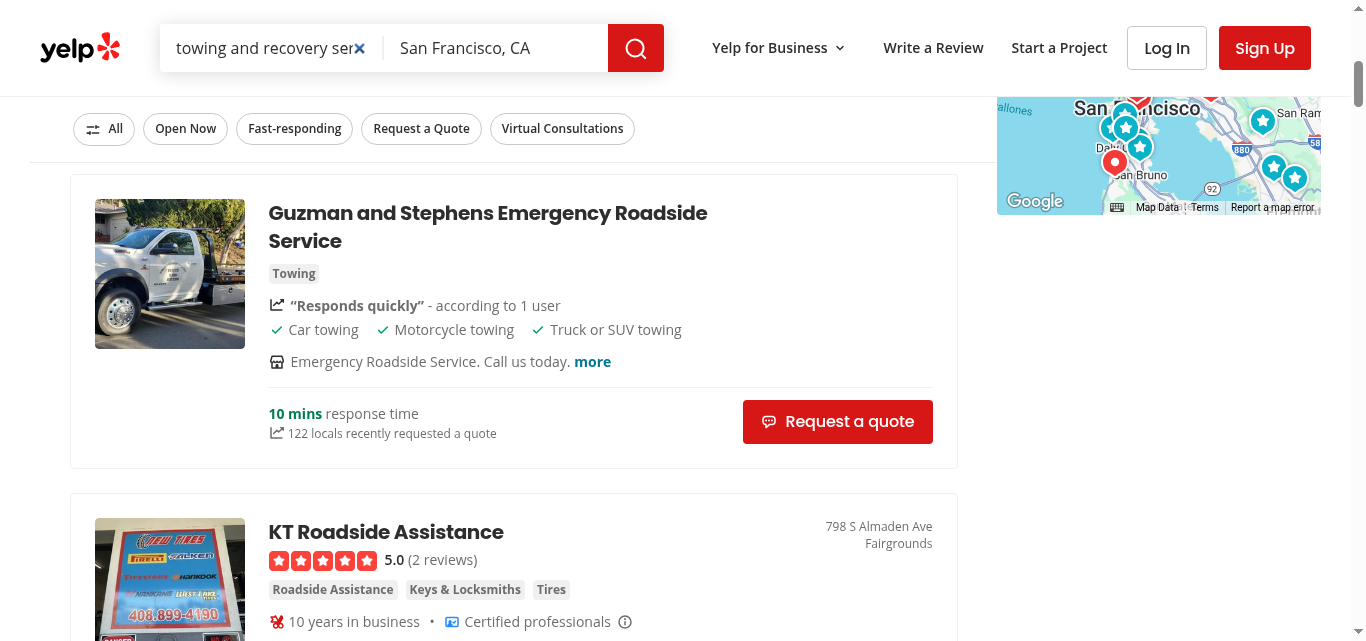Click the Roadside Assistance category tag

(x=333, y=590)
